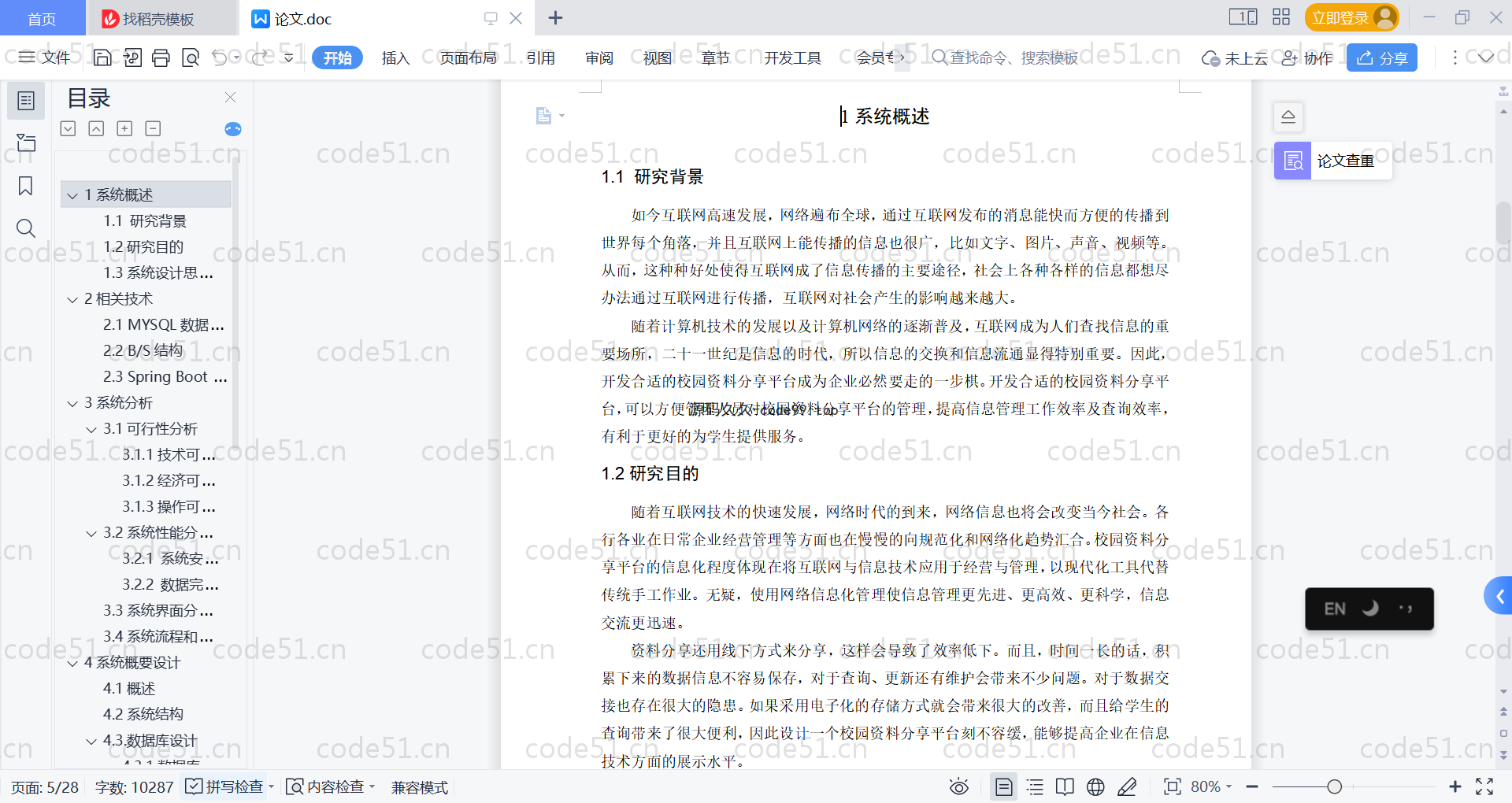The image size is (1512, 803).
Task: Open the 页面布局 ribbon tab
Action: [x=468, y=58]
